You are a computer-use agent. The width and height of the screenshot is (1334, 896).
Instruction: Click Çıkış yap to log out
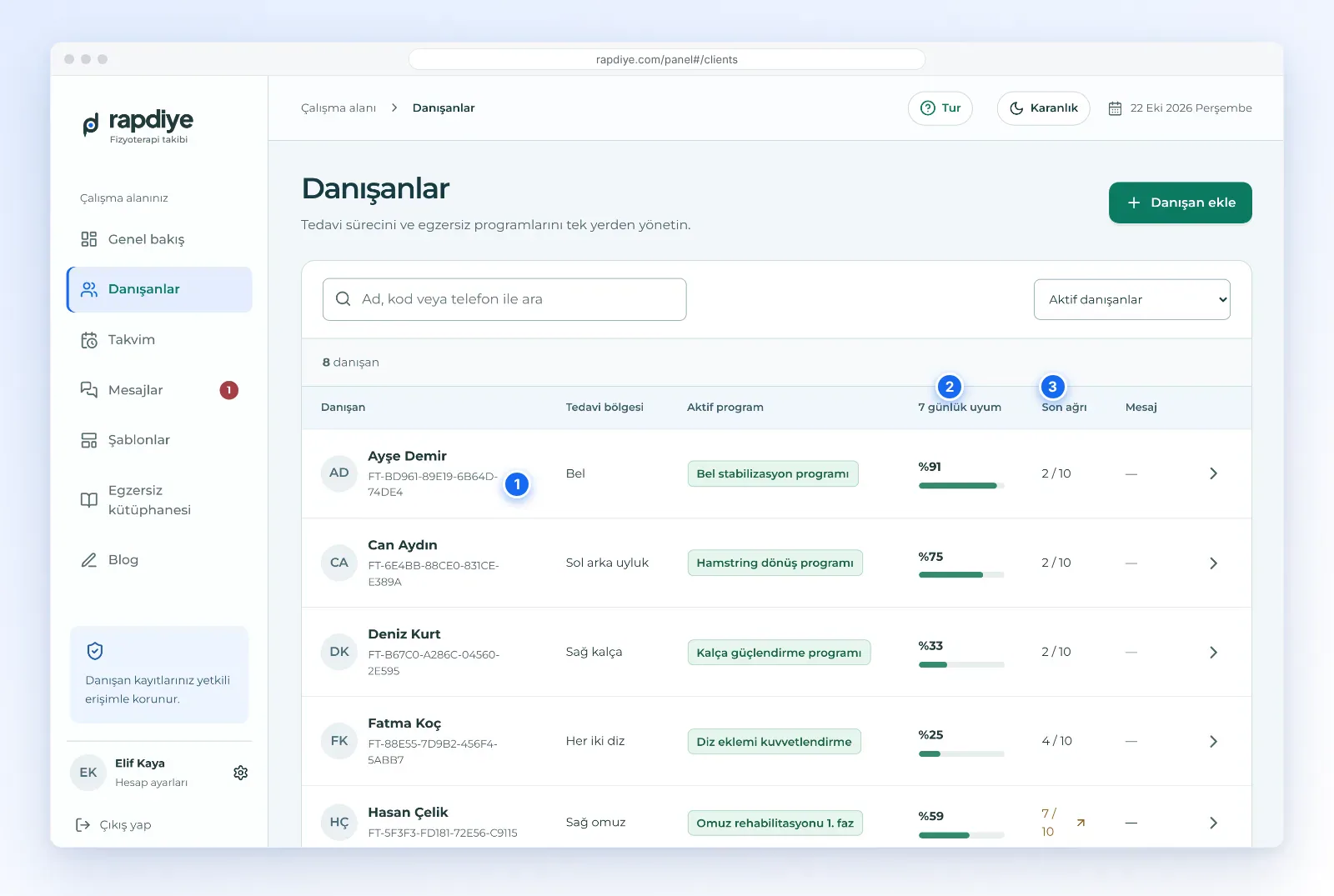(113, 825)
